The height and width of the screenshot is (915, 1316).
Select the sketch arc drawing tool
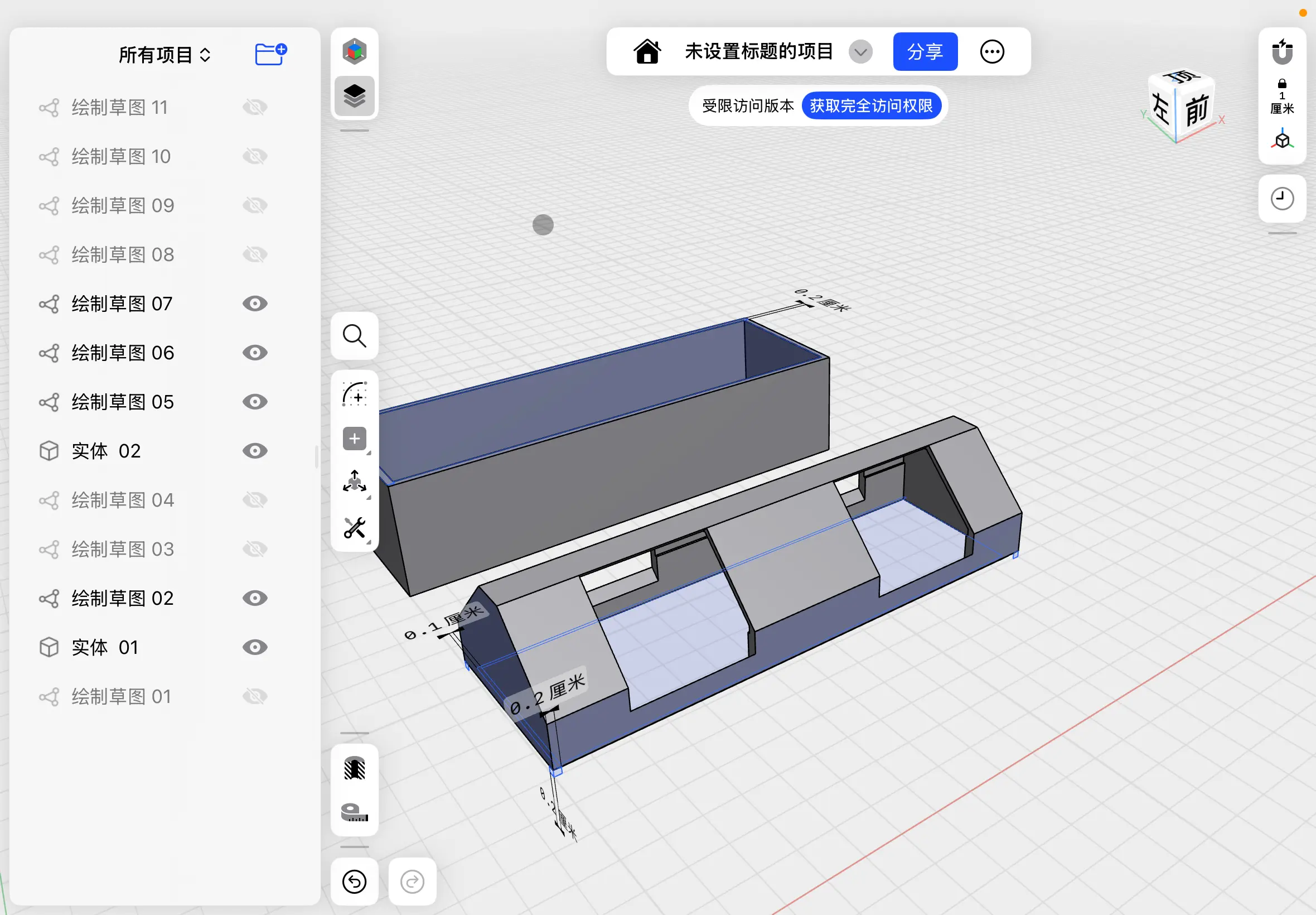(x=354, y=394)
